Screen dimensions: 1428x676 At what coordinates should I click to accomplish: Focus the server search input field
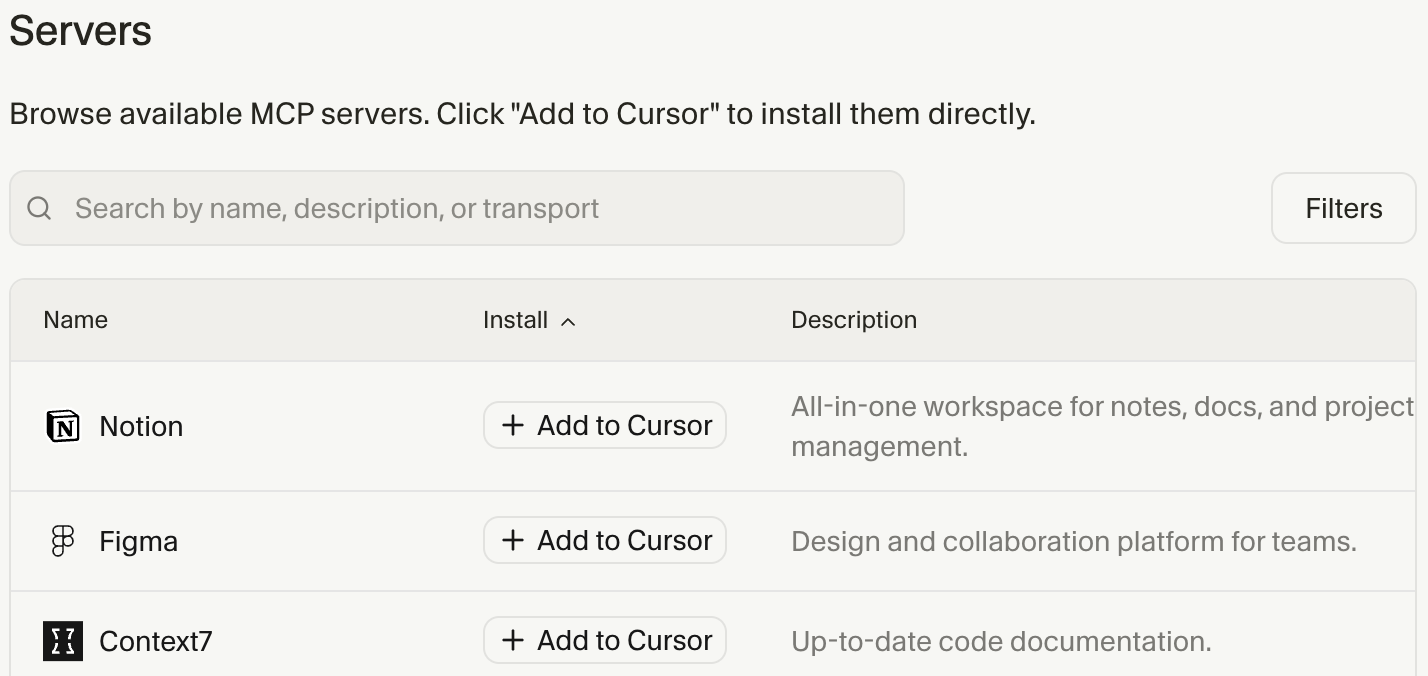[480, 208]
